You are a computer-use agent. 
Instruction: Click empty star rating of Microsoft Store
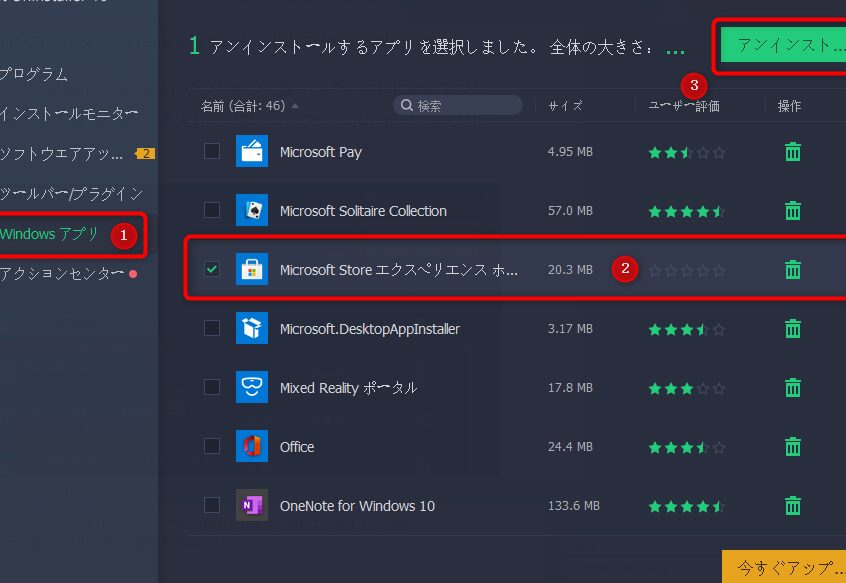point(686,270)
